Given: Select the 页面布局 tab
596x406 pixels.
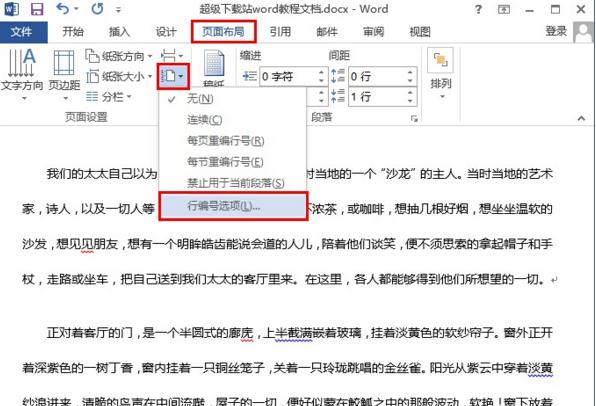Looking at the screenshot, I should [224, 32].
